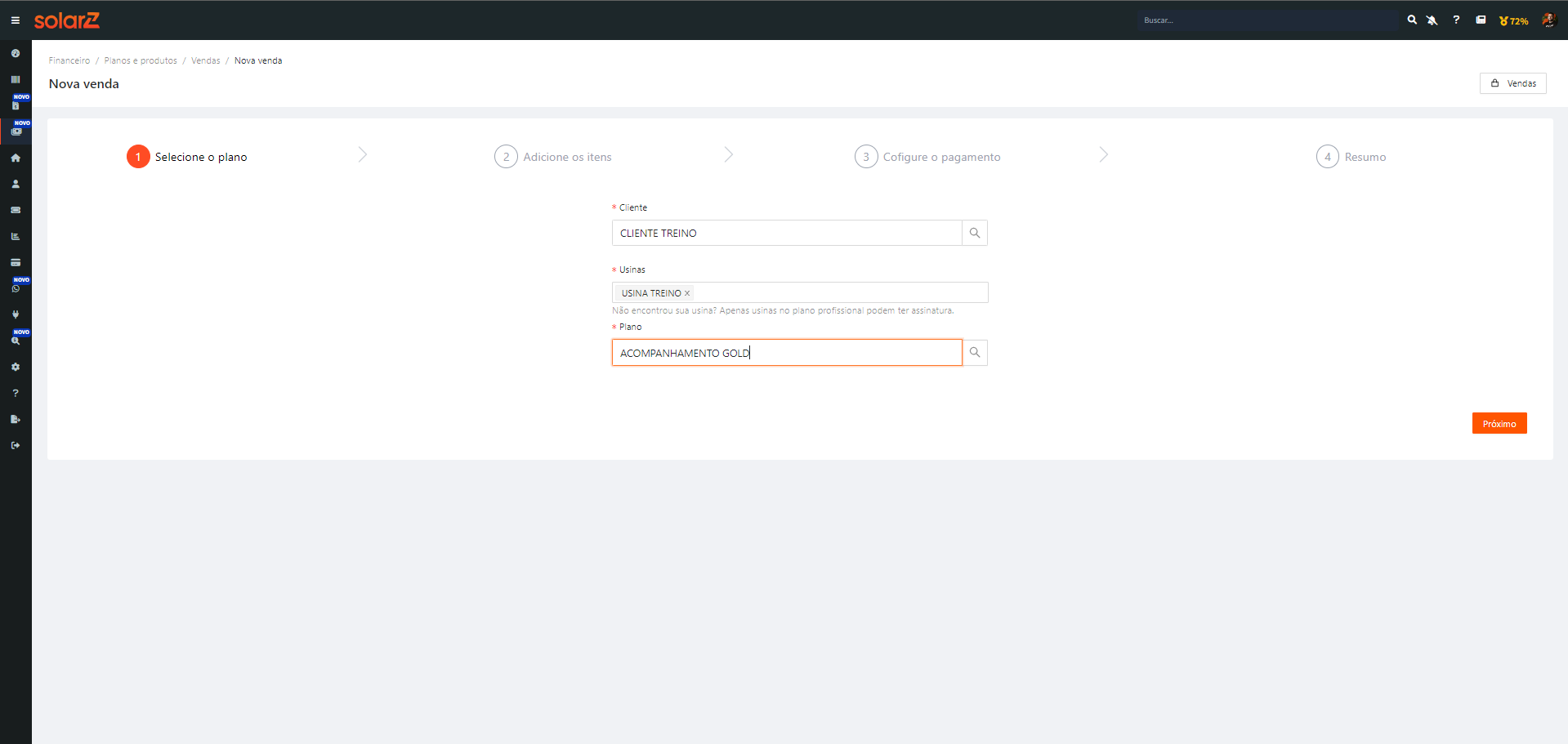Click the search icon beside Cliente field

point(975,233)
